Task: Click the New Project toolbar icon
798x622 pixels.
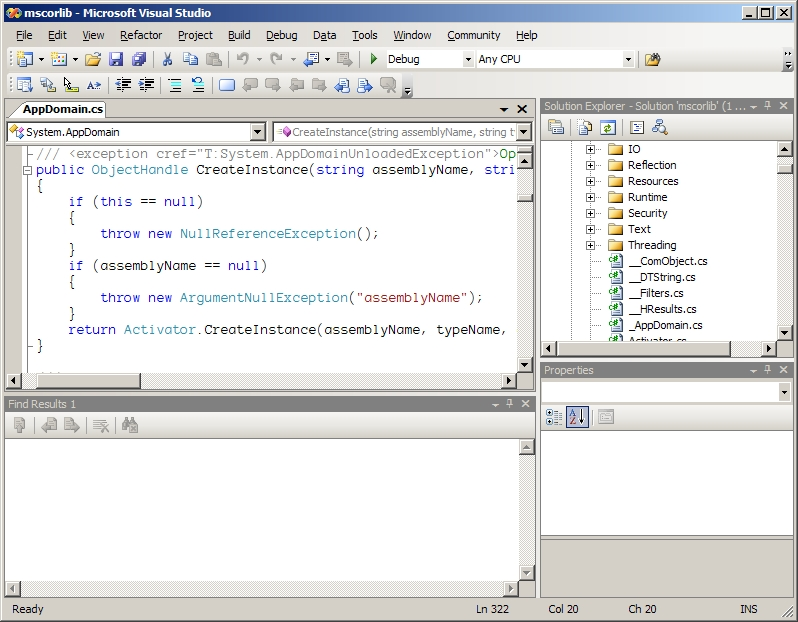Action: click(24, 60)
